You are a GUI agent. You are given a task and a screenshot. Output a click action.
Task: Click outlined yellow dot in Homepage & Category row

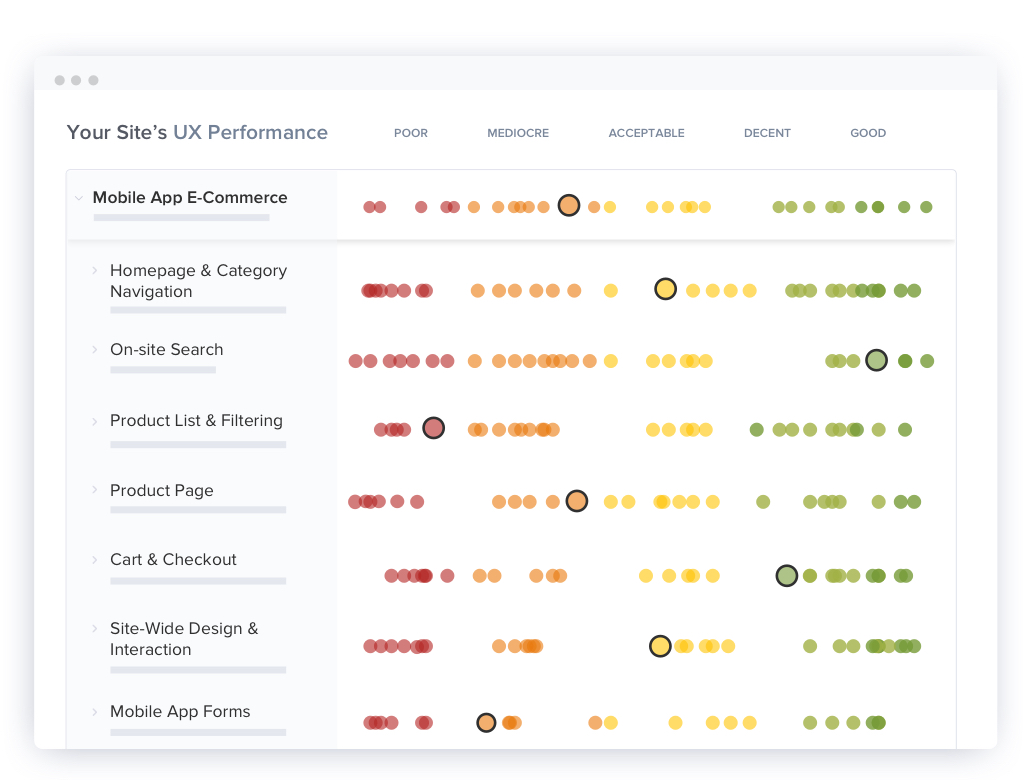pos(665,290)
